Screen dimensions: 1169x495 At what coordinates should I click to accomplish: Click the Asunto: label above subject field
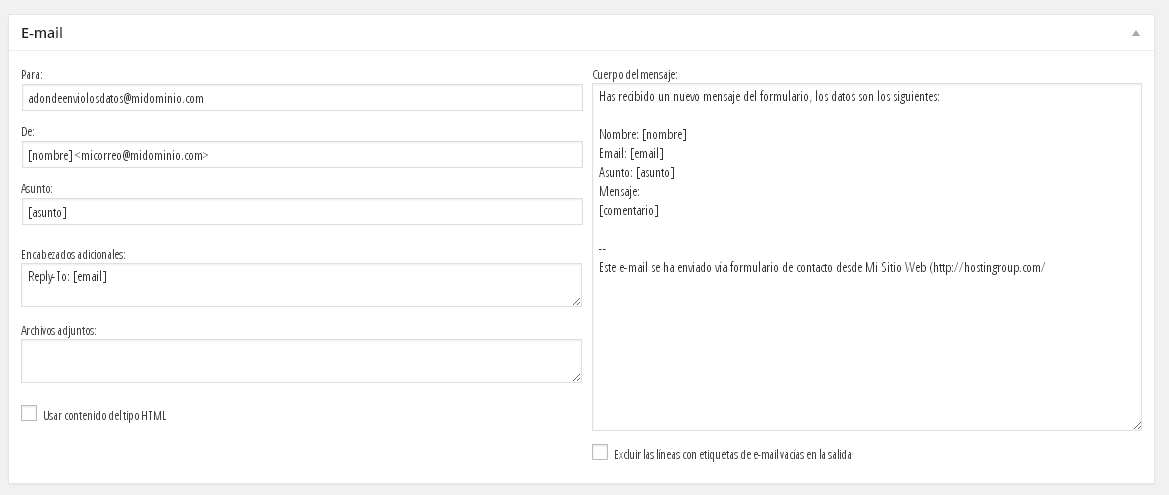click(x=37, y=189)
